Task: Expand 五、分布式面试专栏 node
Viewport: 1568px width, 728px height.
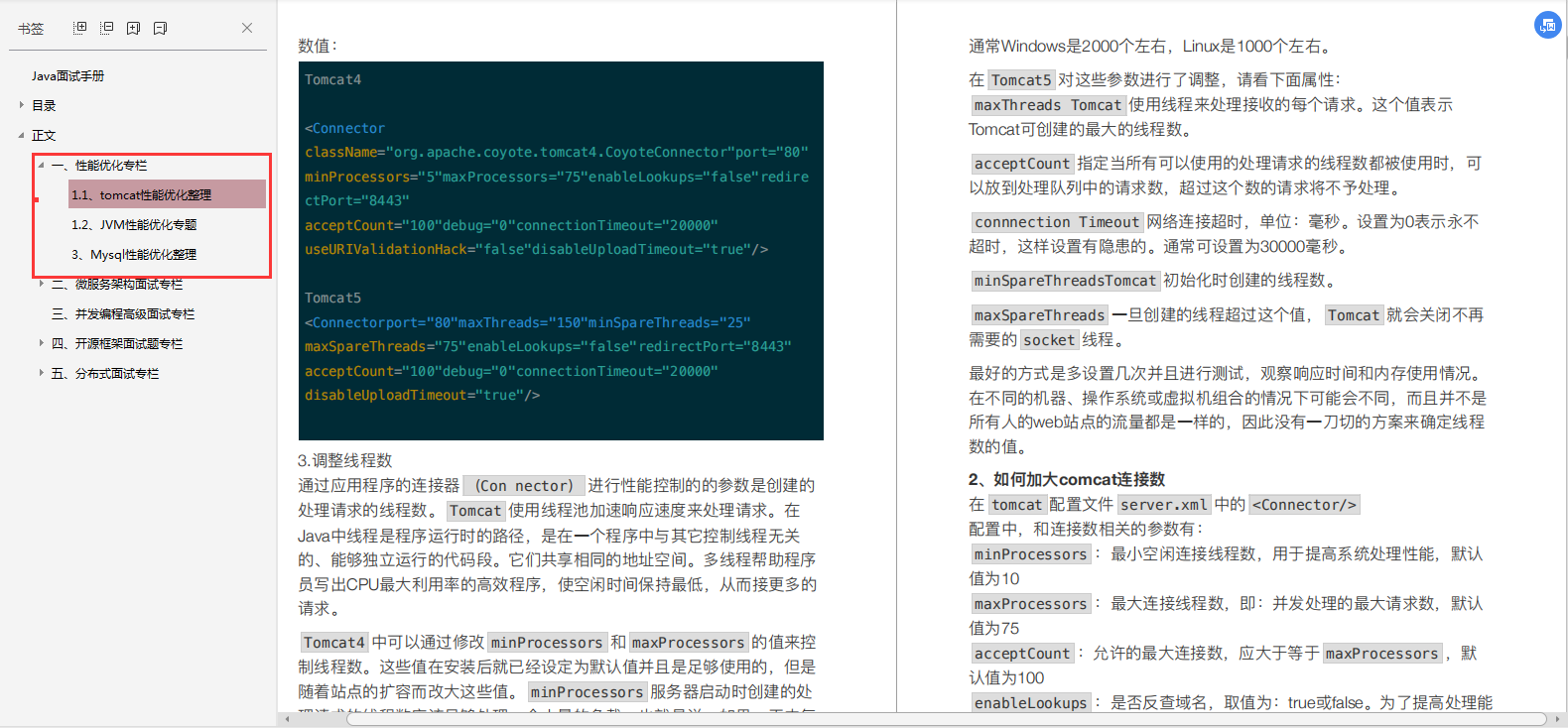Action: click(41, 373)
